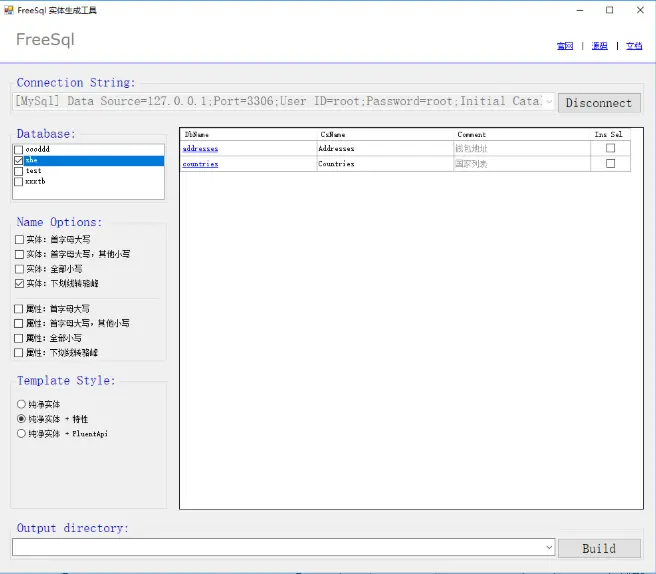The height and width of the screenshot is (574, 656).
Task: Enable 属性: 全部小写 option
Action: [x=18, y=338]
